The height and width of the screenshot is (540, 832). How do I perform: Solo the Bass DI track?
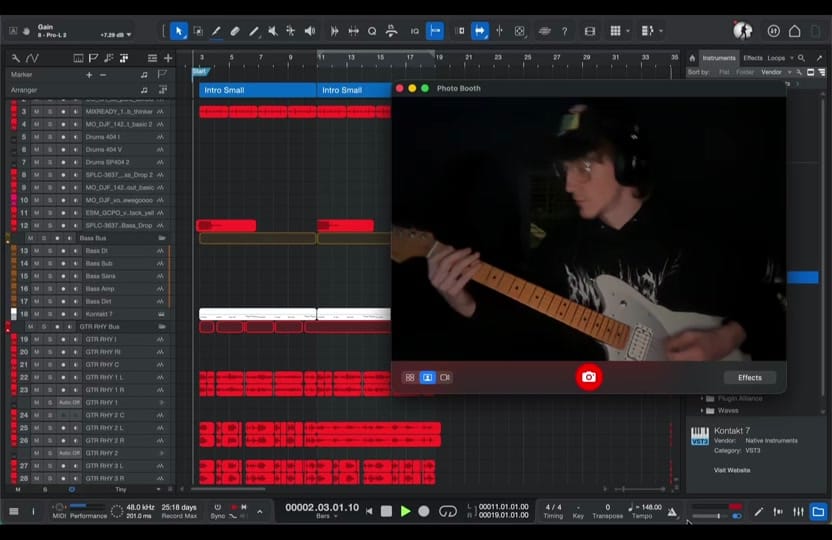(50, 250)
